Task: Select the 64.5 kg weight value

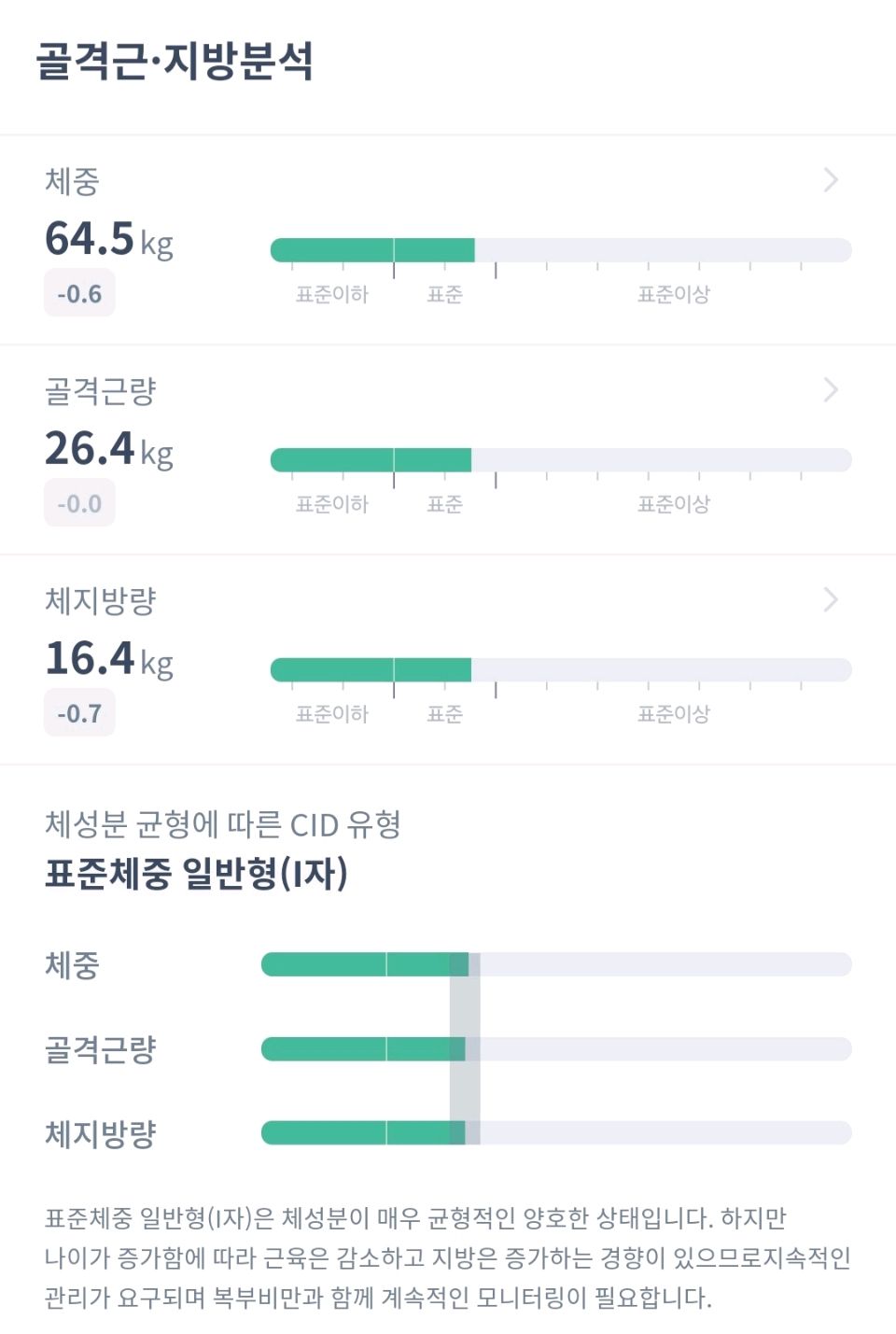Action: click(x=109, y=238)
